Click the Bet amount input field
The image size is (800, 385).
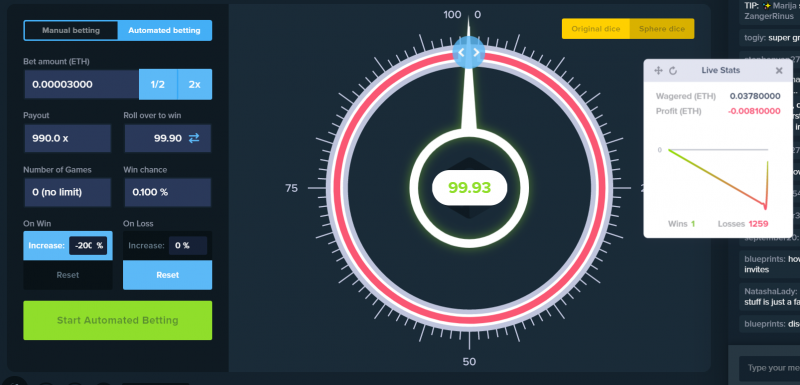(x=82, y=84)
